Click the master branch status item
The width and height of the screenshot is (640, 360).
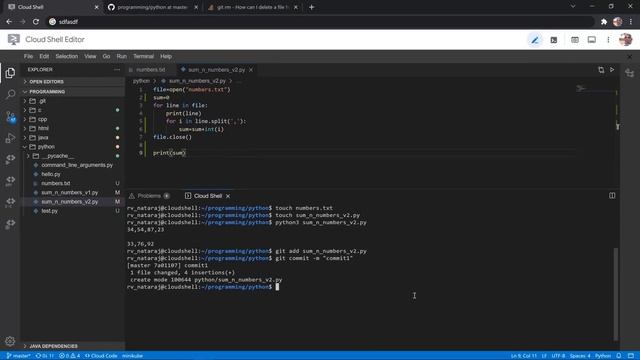(18, 356)
